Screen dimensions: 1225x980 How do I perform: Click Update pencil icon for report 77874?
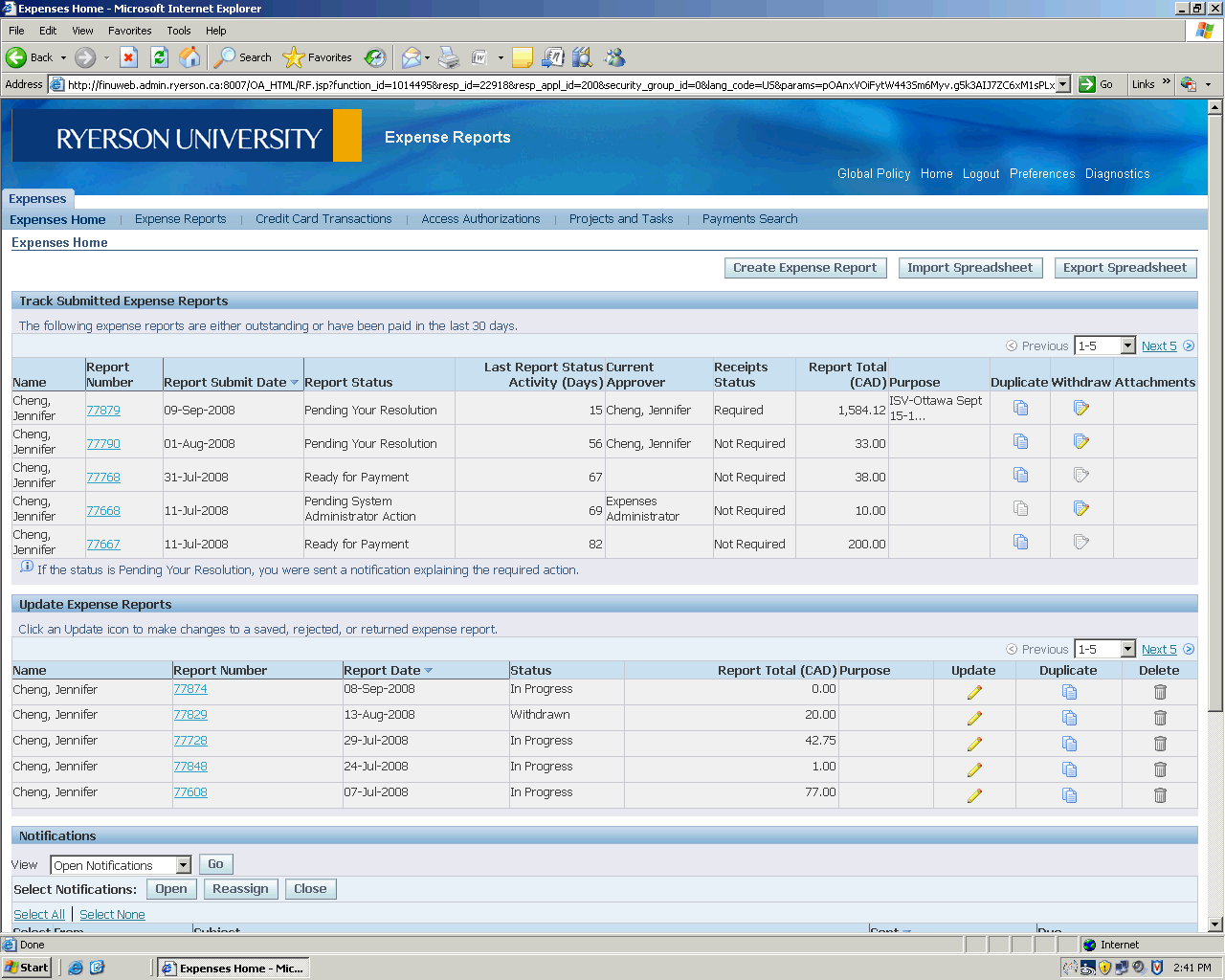(x=974, y=692)
